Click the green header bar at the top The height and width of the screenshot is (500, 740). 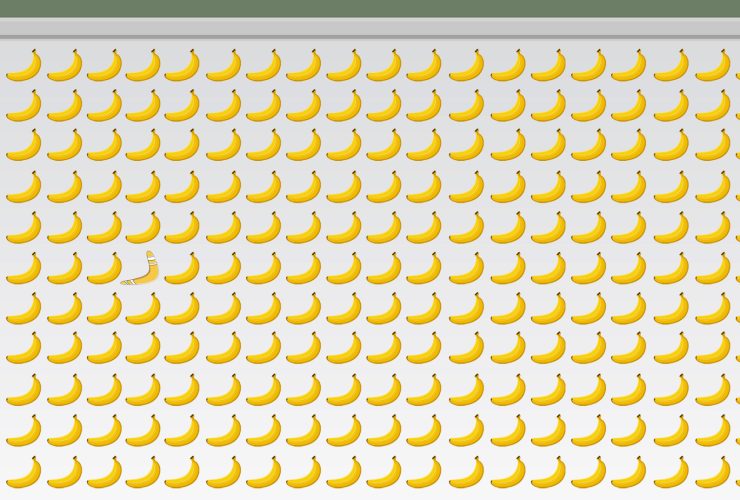[x=370, y=8]
